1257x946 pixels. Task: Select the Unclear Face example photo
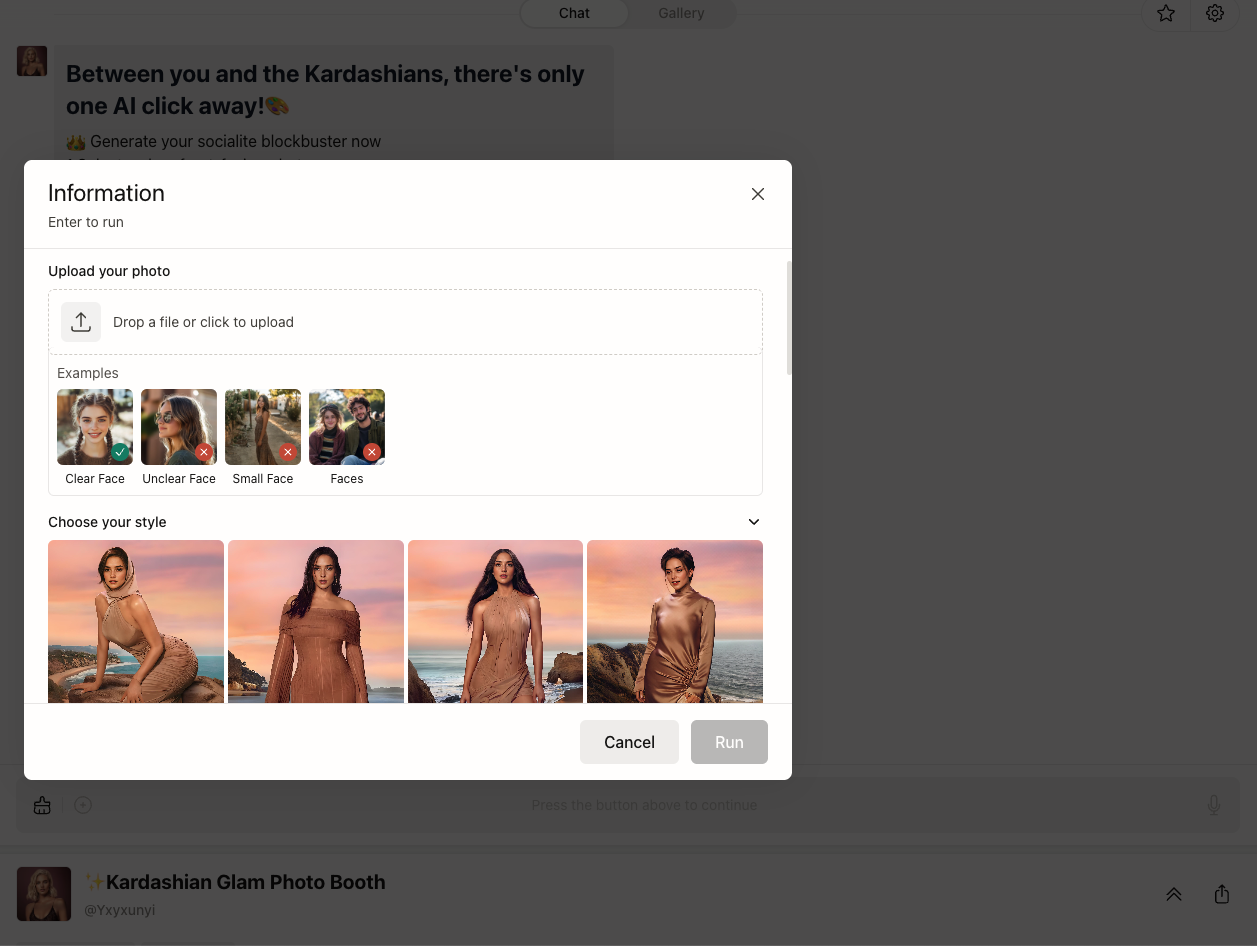[179, 427]
